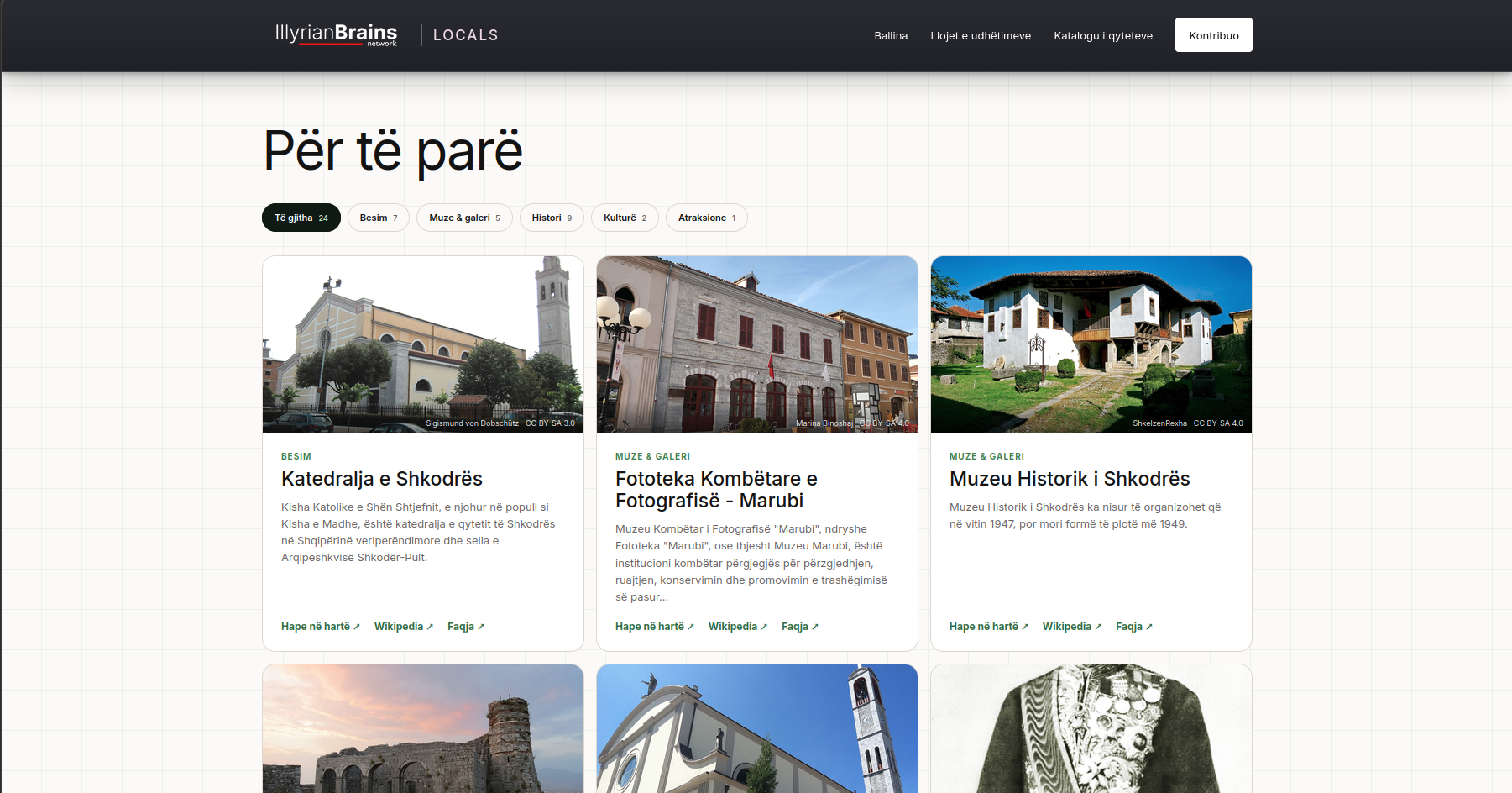Click the MUZE & GALERI label on Muzeu Historik card
Screen dimensions: 1512x793
tap(986, 457)
